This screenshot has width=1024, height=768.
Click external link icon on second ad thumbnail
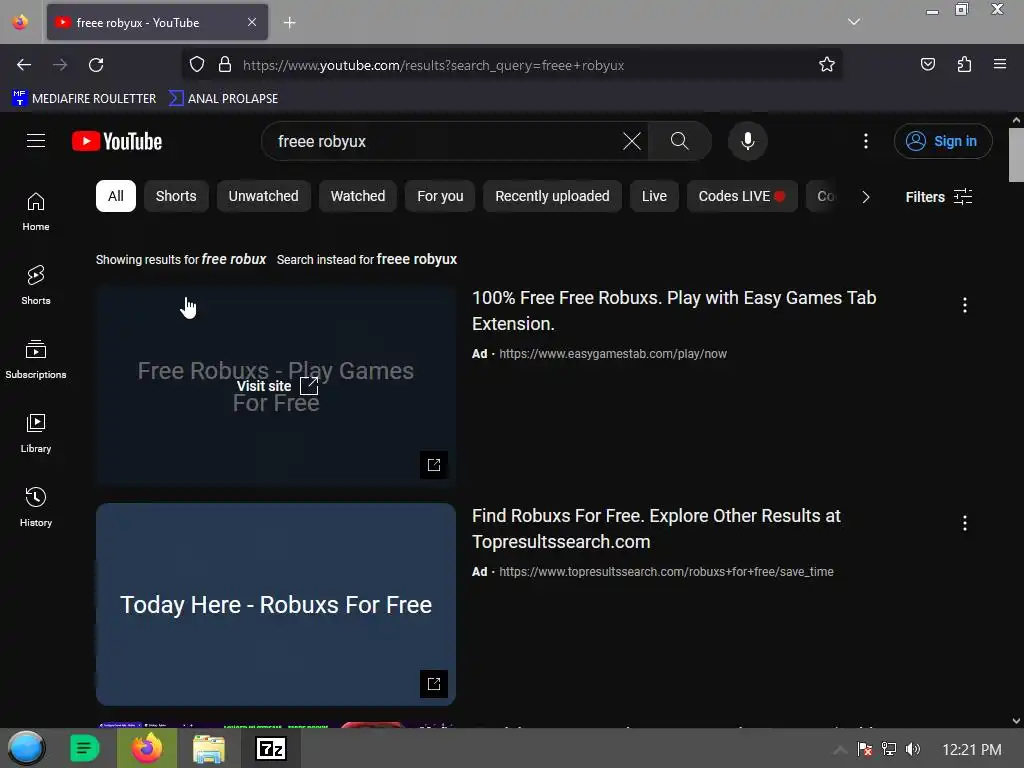pyautogui.click(x=434, y=684)
